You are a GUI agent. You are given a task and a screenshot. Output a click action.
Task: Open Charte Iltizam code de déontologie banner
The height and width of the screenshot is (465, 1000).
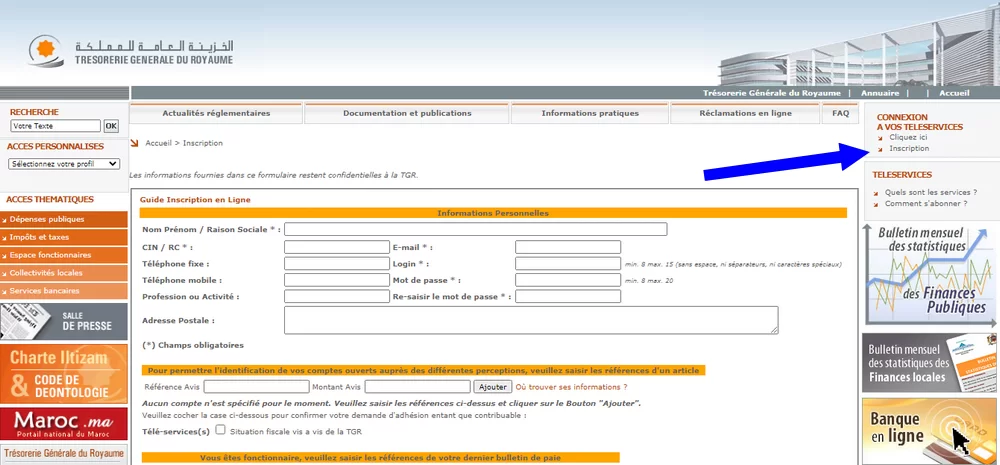pos(64,372)
